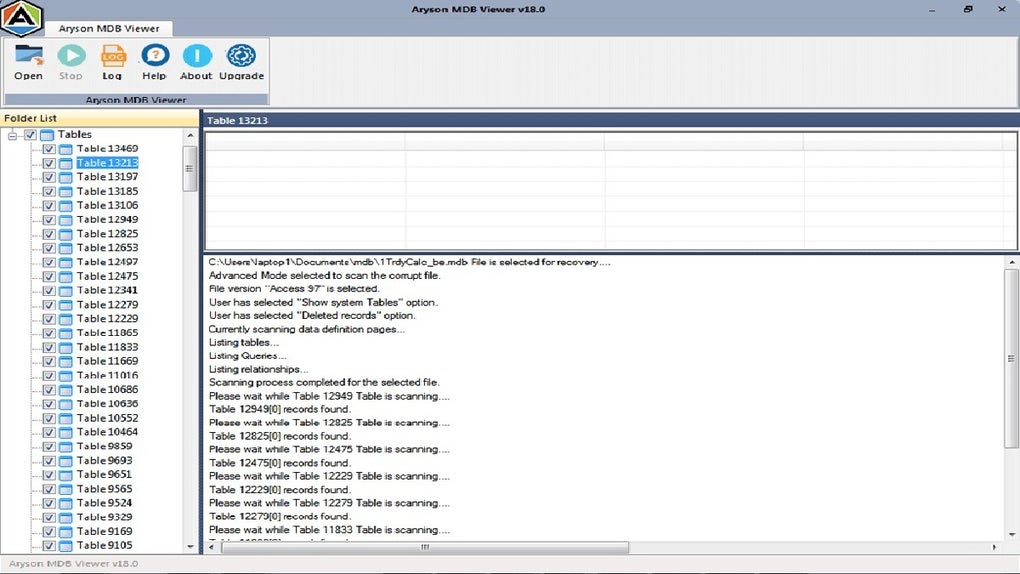Click the log pane up arrow
This screenshot has width=1020, height=574.
[1012, 262]
